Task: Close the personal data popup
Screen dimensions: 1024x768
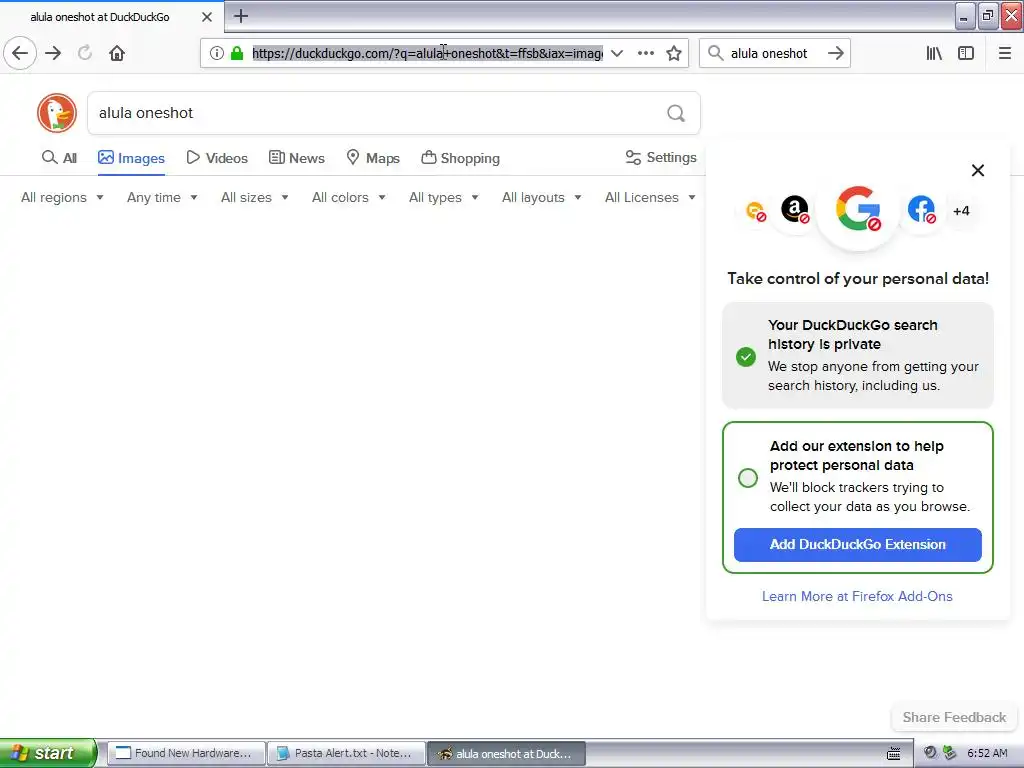Action: [x=977, y=170]
